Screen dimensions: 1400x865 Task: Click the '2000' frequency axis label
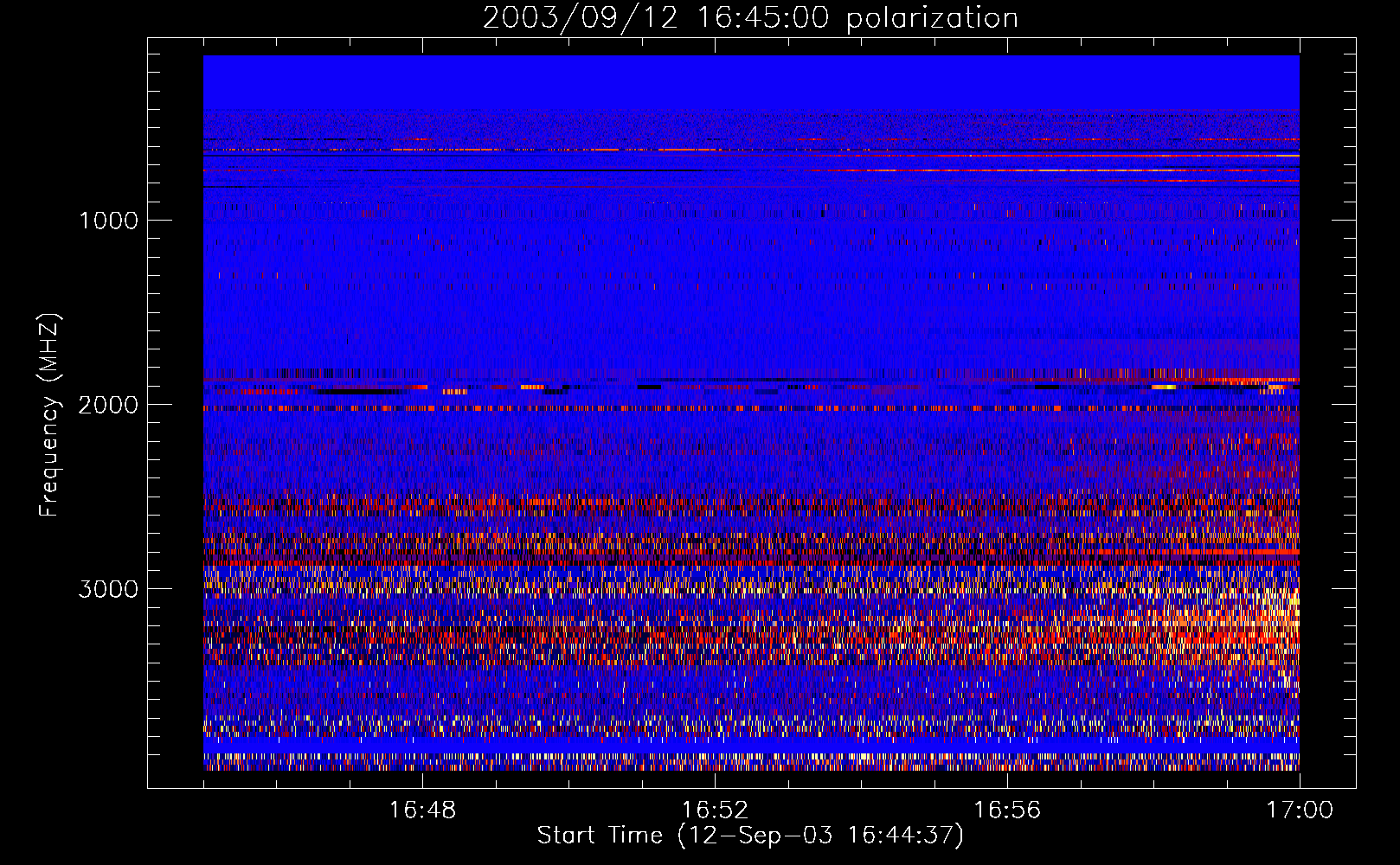[108, 405]
